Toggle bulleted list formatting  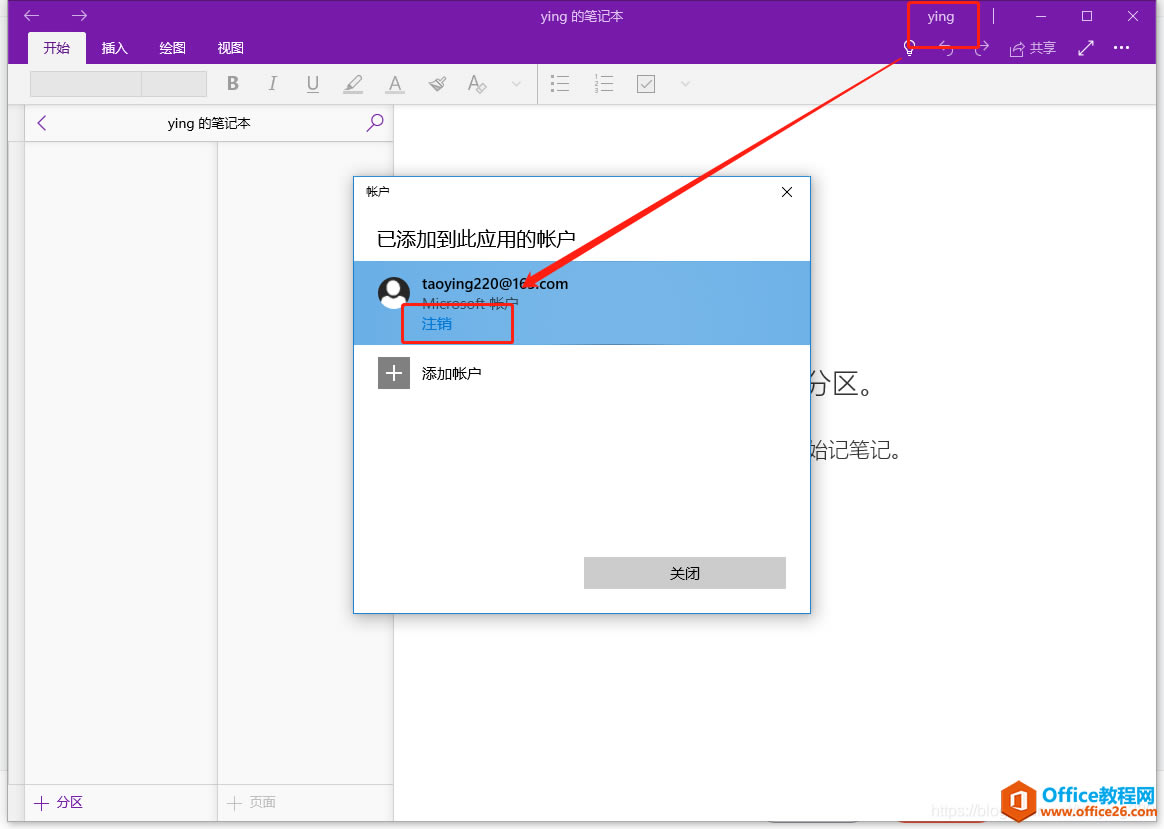pyautogui.click(x=560, y=84)
